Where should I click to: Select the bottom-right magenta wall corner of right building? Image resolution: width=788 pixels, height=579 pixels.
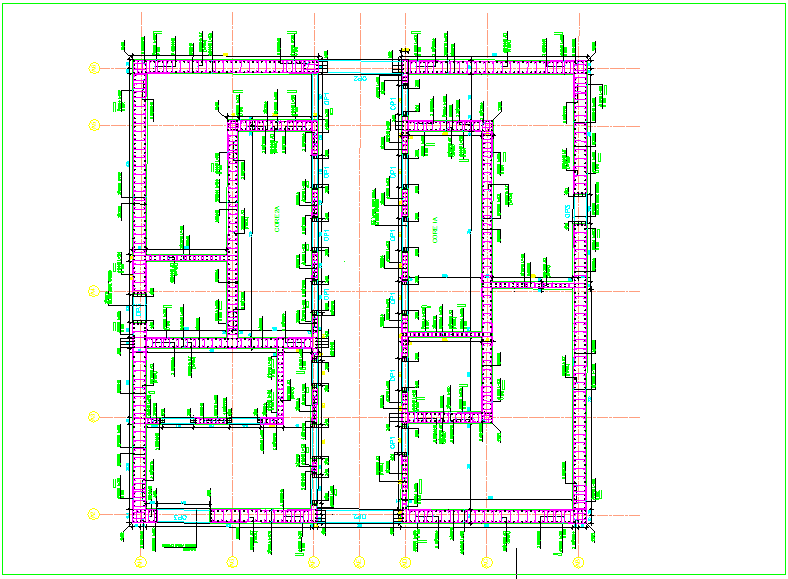click(x=582, y=516)
